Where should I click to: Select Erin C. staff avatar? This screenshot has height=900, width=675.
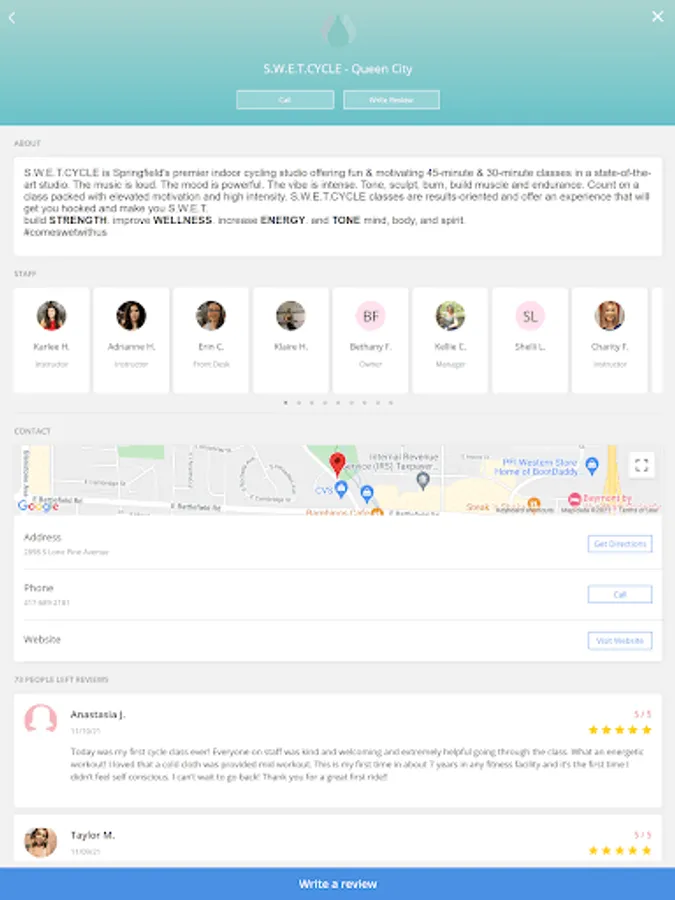(x=211, y=316)
